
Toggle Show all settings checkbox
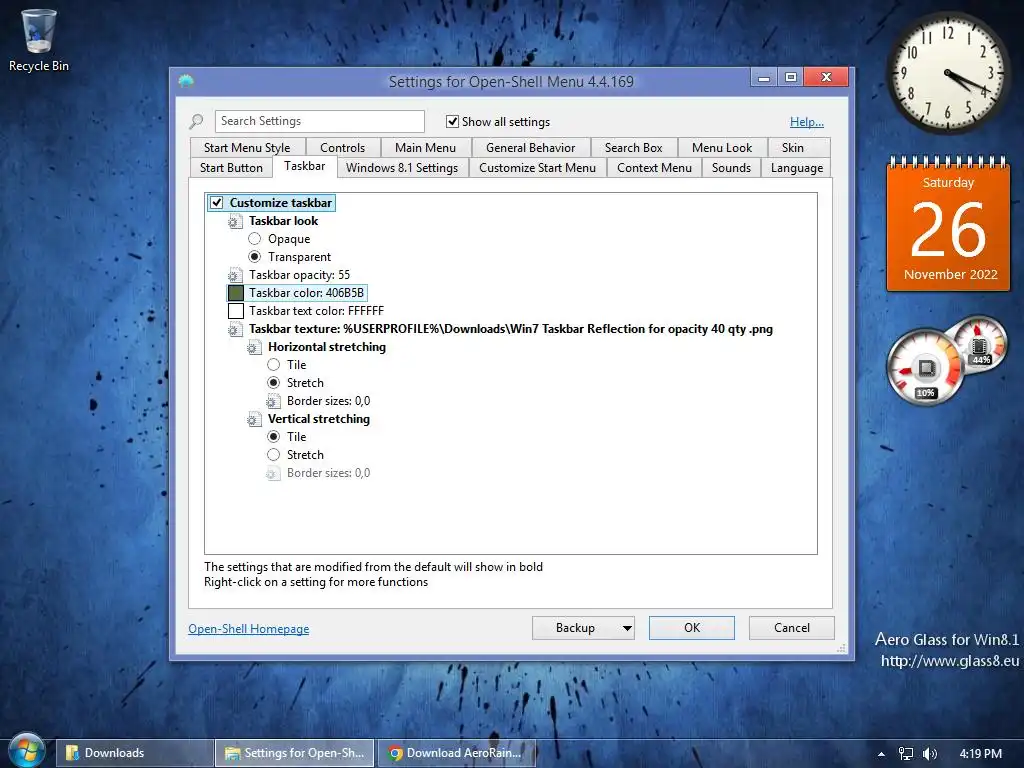coord(452,121)
